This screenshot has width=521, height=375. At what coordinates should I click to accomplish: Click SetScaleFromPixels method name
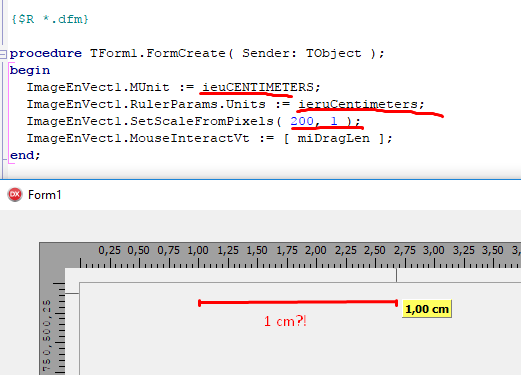pos(202,121)
